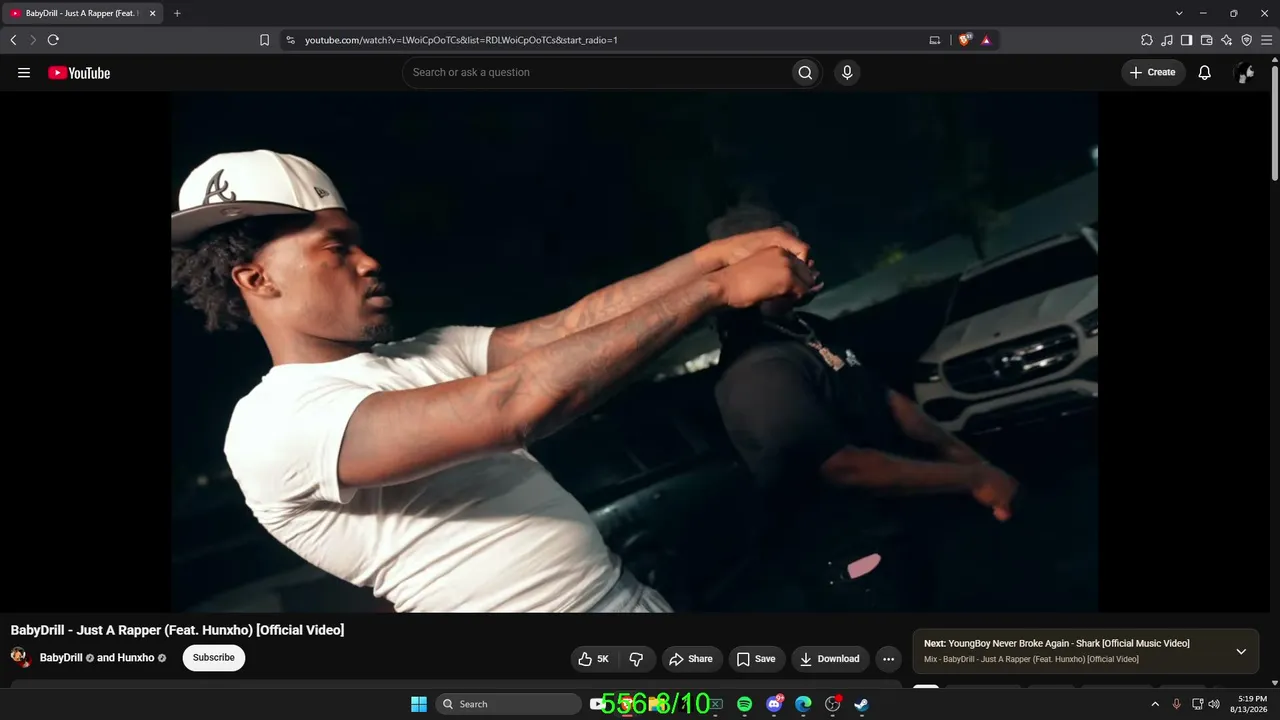Viewport: 1280px width, 720px height.
Task: Click the Create button
Action: point(1153,72)
